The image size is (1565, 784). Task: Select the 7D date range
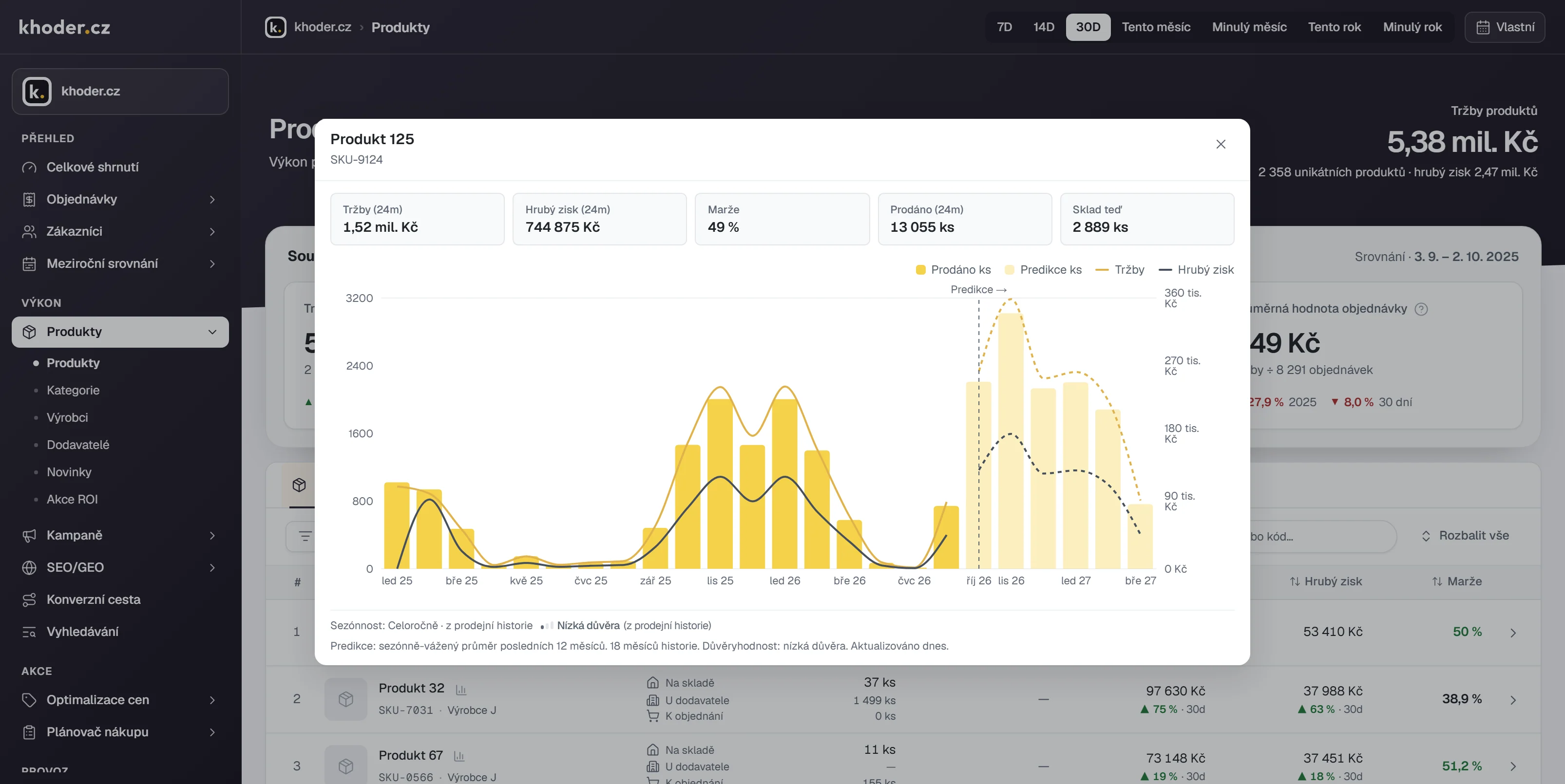pyautogui.click(x=1004, y=27)
